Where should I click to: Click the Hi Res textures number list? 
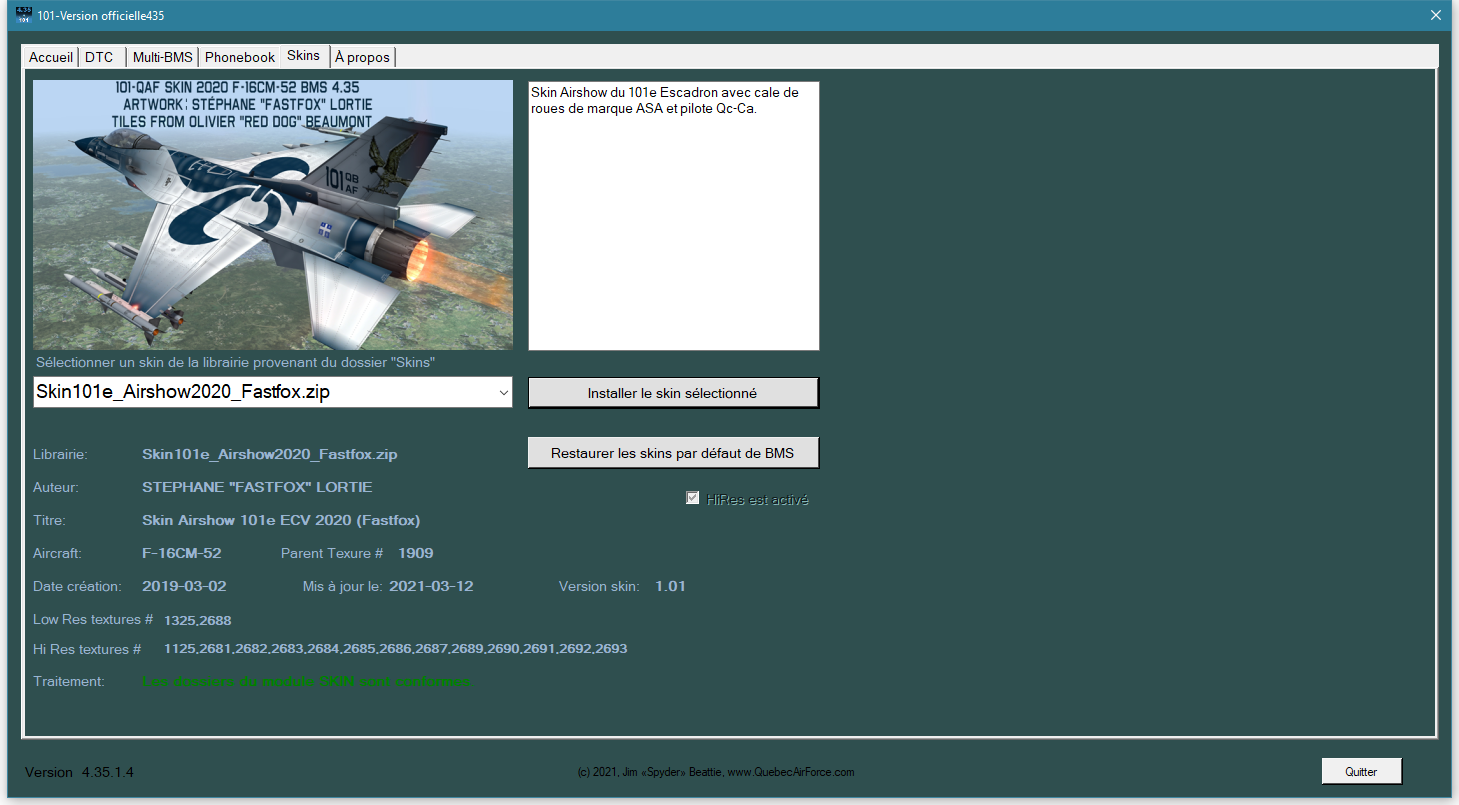(x=395, y=649)
